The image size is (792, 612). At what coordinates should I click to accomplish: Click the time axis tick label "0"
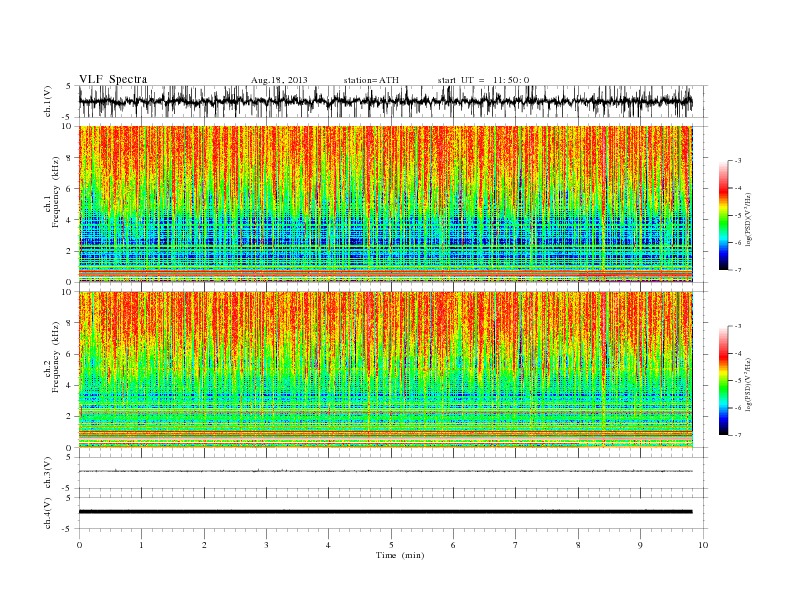point(79,545)
